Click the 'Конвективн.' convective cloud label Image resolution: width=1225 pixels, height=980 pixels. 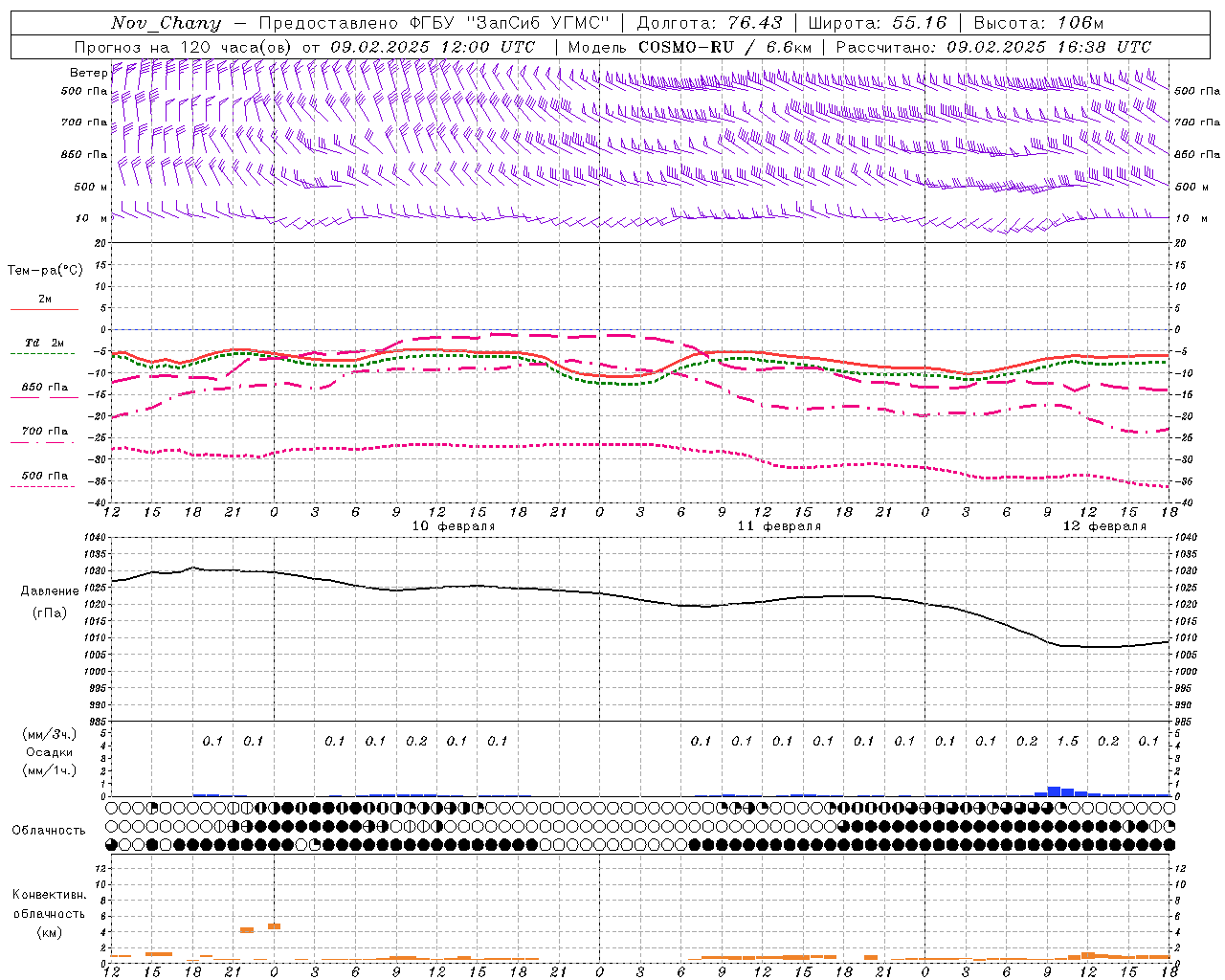pos(49,895)
